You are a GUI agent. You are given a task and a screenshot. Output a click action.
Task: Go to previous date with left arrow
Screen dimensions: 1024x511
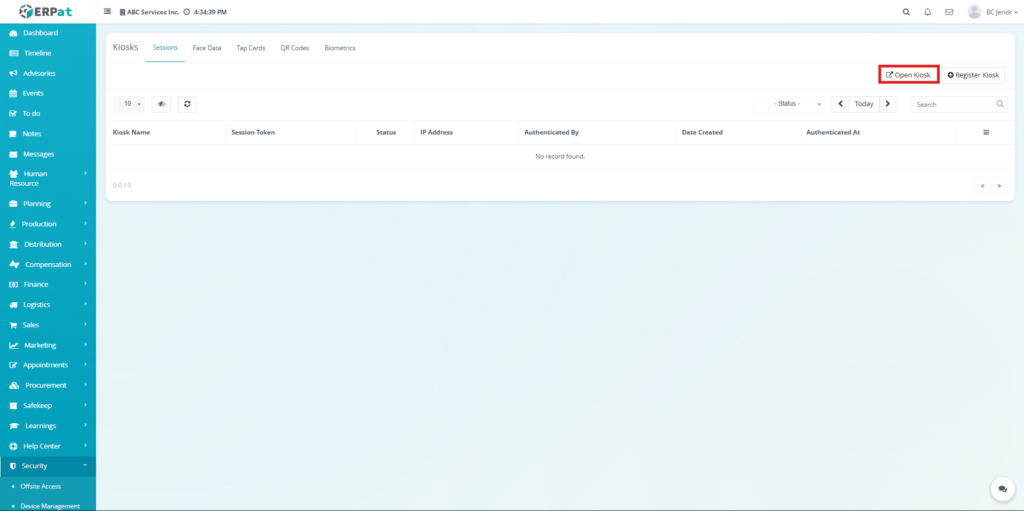(840, 104)
